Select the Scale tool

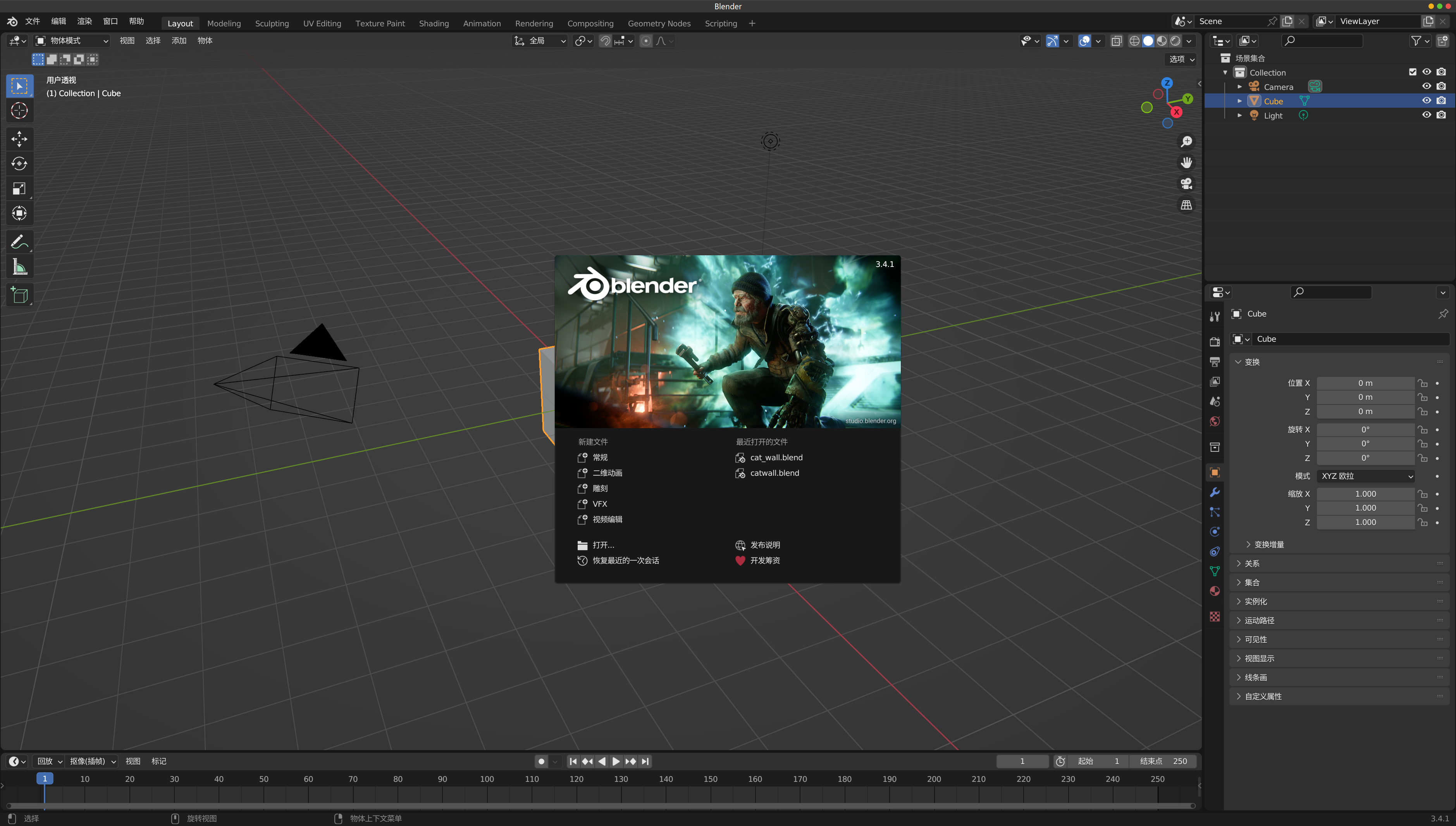coord(19,188)
